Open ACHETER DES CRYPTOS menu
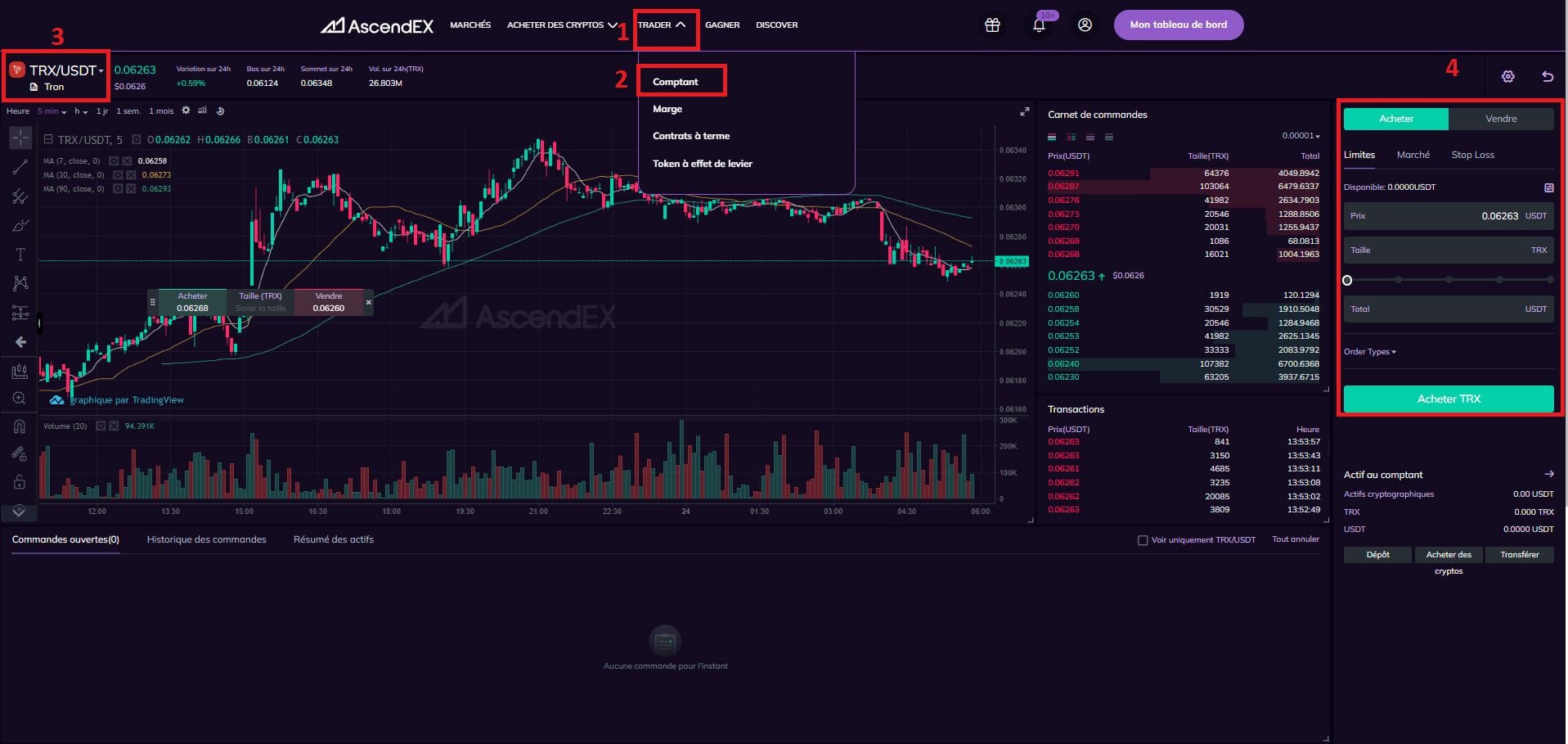The height and width of the screenshot is (744, 1568). (561, 25)
